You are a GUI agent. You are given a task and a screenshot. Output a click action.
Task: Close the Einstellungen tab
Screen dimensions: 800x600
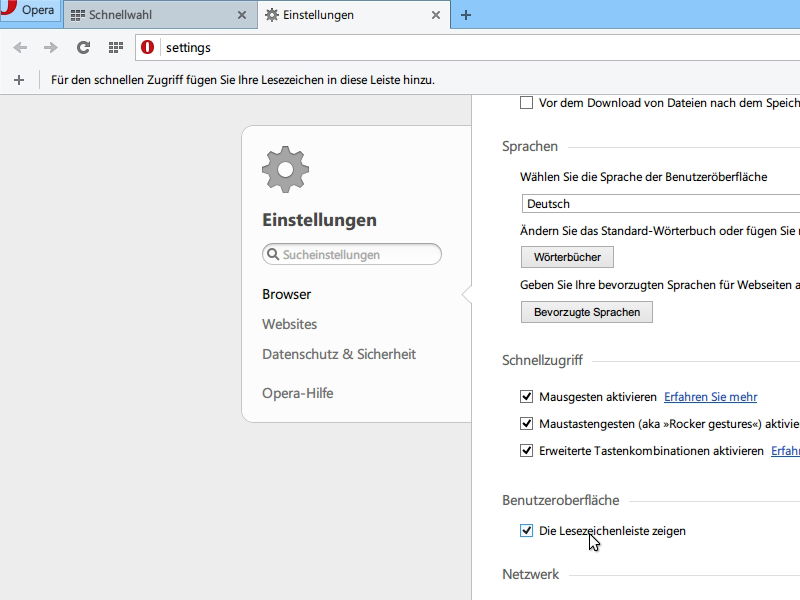tap(436, 15)
